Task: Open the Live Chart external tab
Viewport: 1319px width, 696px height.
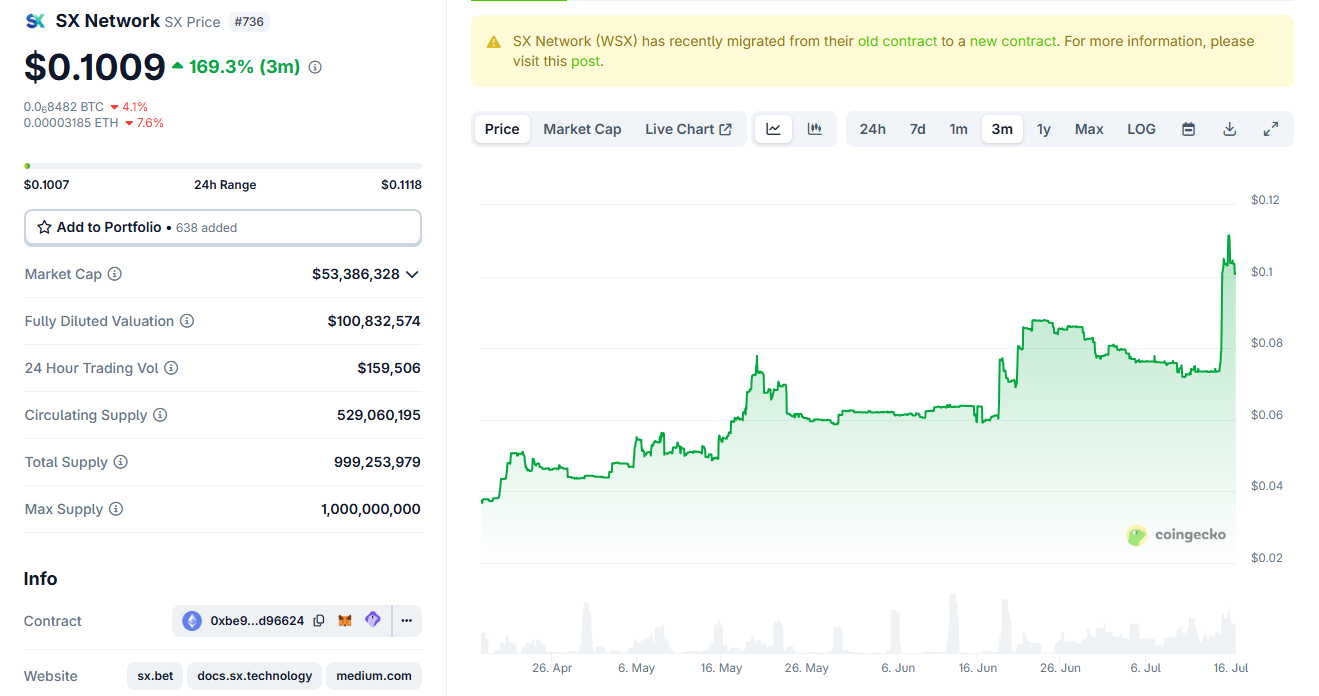Action: click(x=688, y=129)
